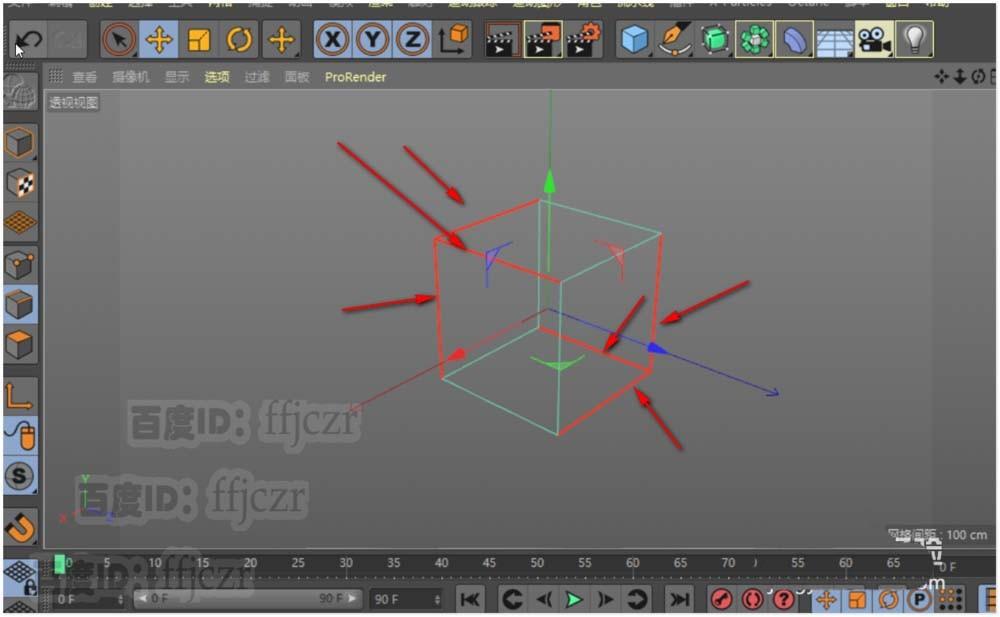This screenshot has height=617, width=1000.
Task: Open the Pen spline tool
Action: point(672,38)
